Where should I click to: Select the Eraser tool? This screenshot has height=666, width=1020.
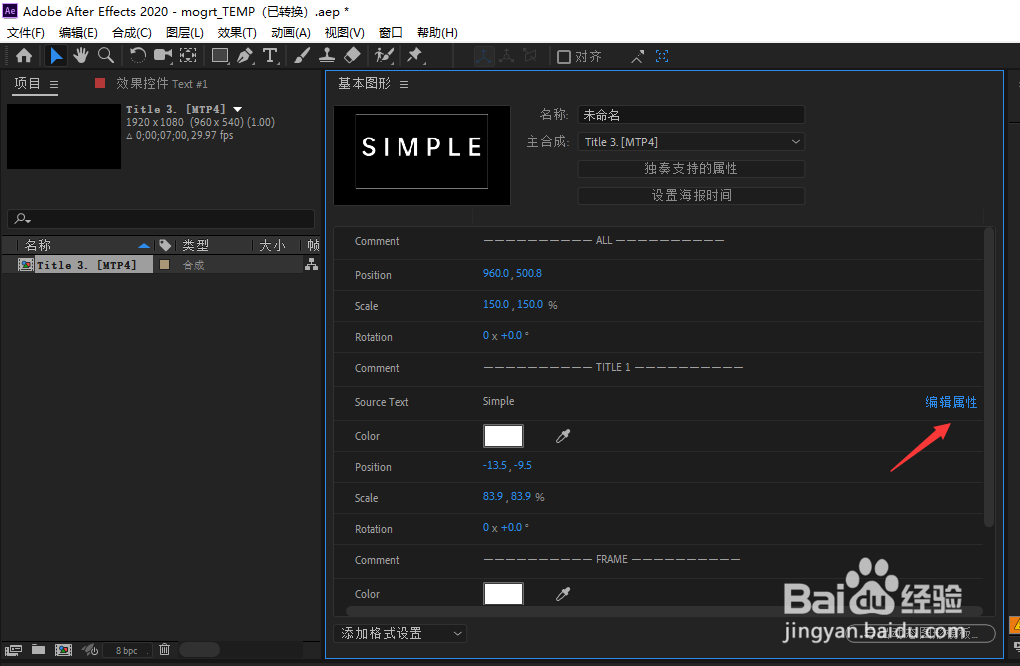click(352, 56)
